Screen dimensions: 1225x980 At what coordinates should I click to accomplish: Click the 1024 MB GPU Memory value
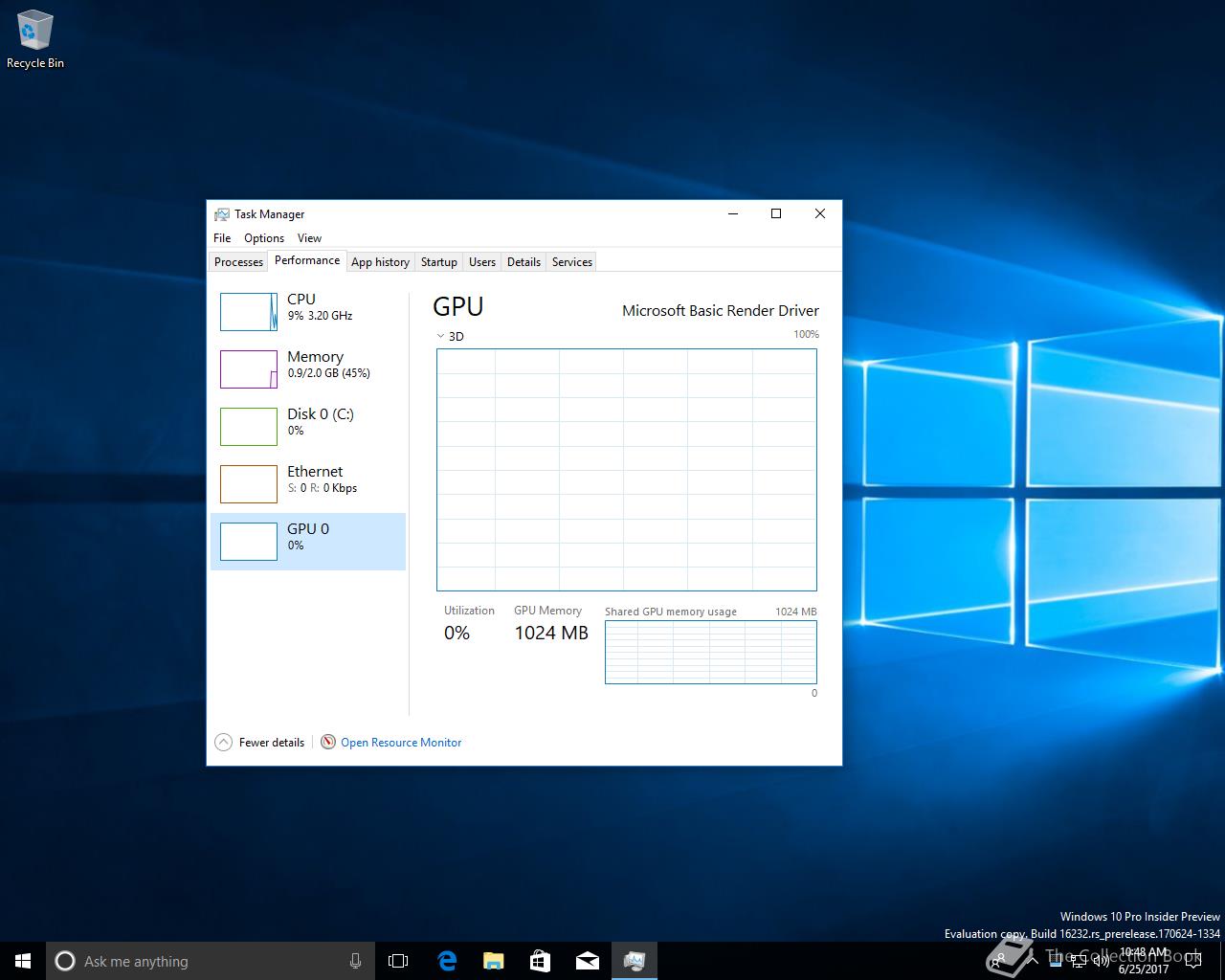(551, 633)
